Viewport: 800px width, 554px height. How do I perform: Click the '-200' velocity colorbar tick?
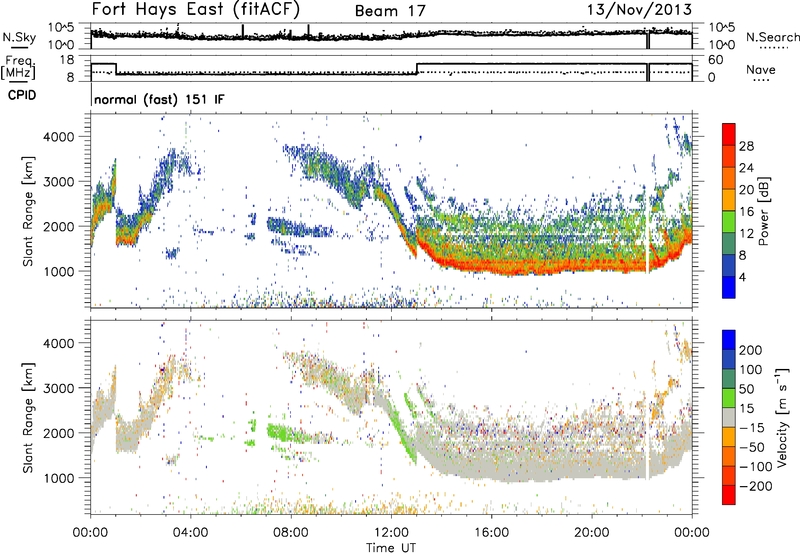[755, 486]
